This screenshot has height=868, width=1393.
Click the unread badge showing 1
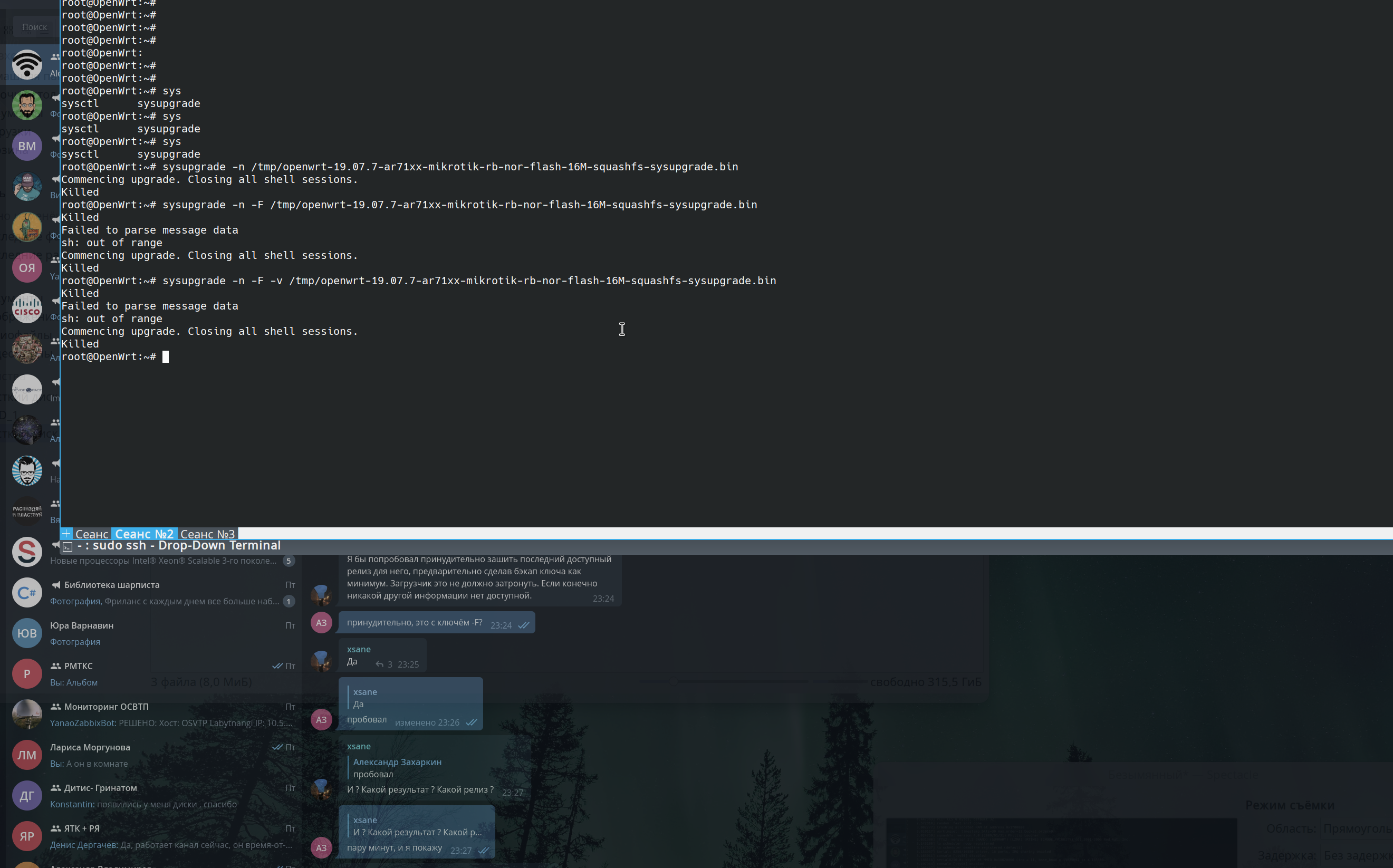click(289, 601)
